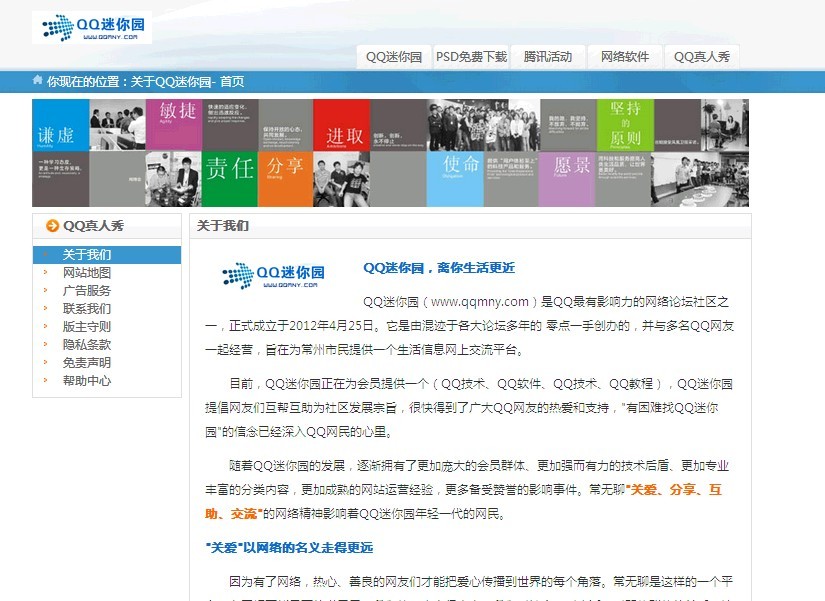Click the arrow bullet beside 网站地图
Screen dimensions: 825x601
(x=44, y=272)
